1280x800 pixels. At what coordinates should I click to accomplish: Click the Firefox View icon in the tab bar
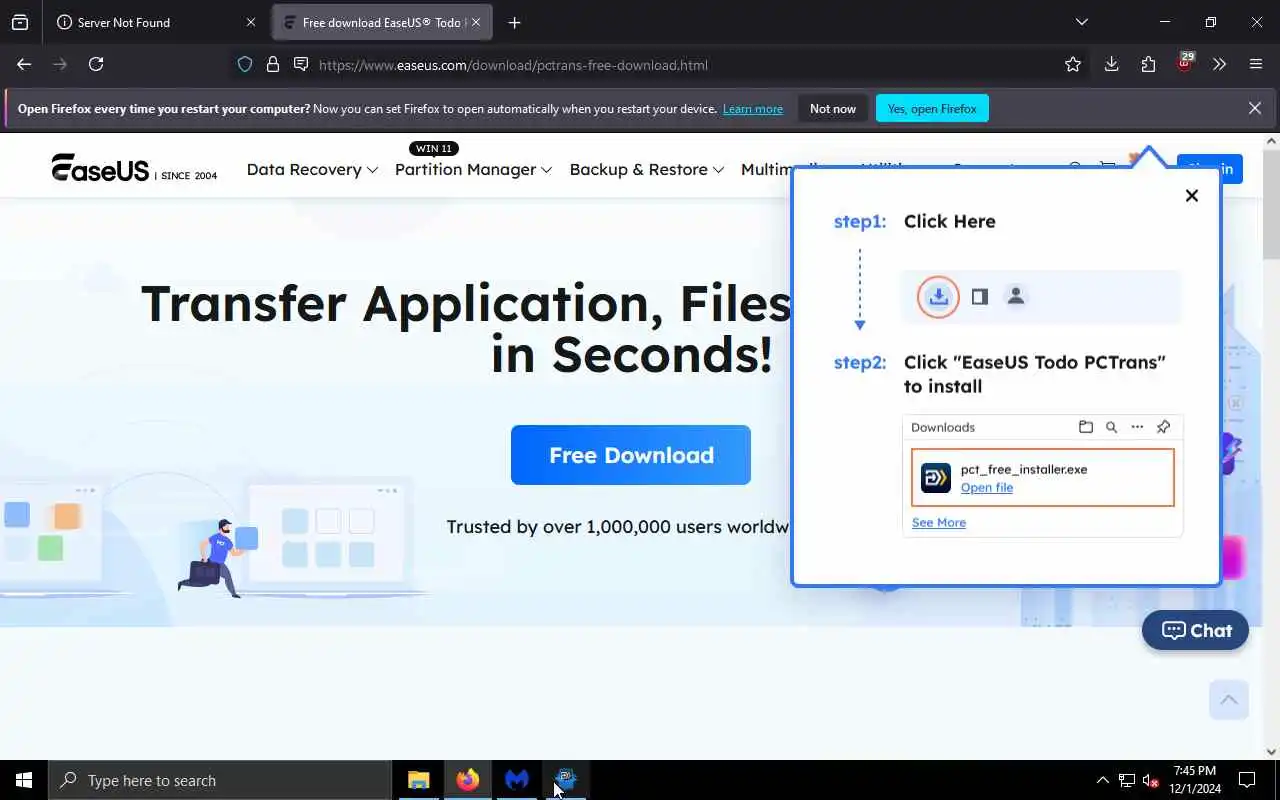tap(20, 22)
